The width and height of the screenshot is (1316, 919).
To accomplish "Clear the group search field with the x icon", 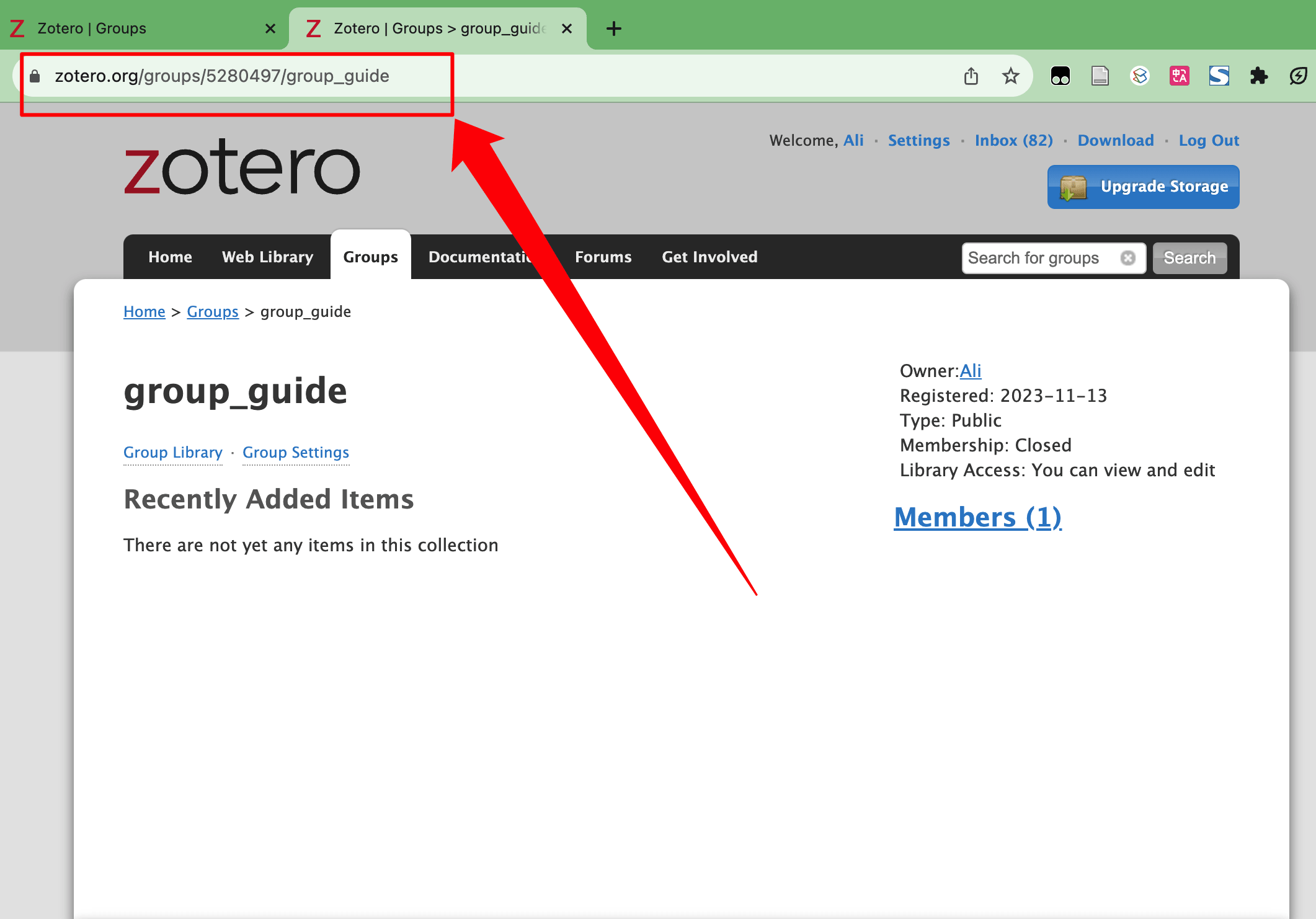I will click(x=1128, y=258).
